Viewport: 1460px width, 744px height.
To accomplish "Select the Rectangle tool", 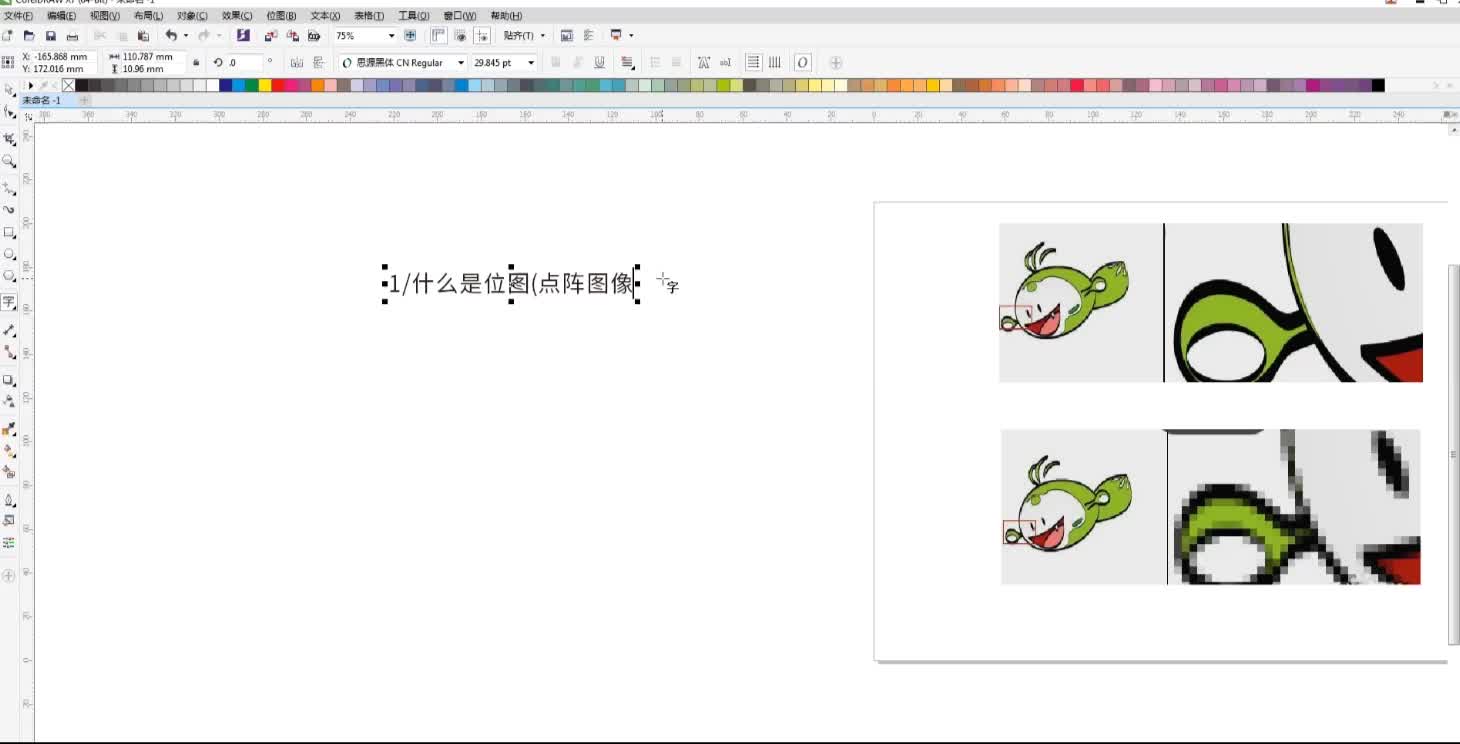I will coord(9,232).
